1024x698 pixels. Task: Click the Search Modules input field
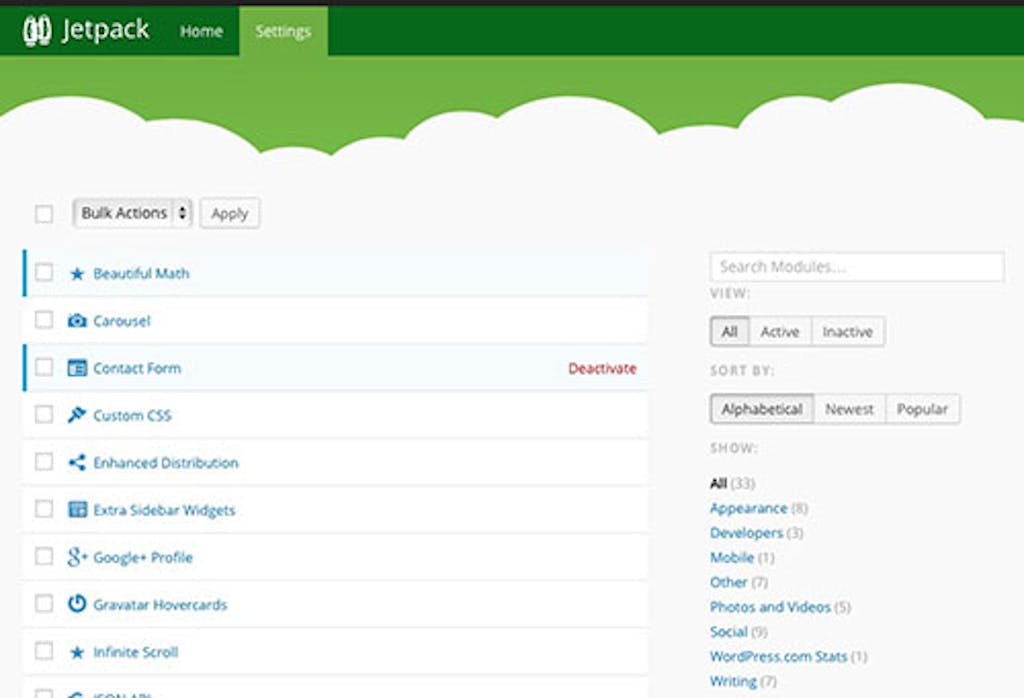[x=857, y=266]
